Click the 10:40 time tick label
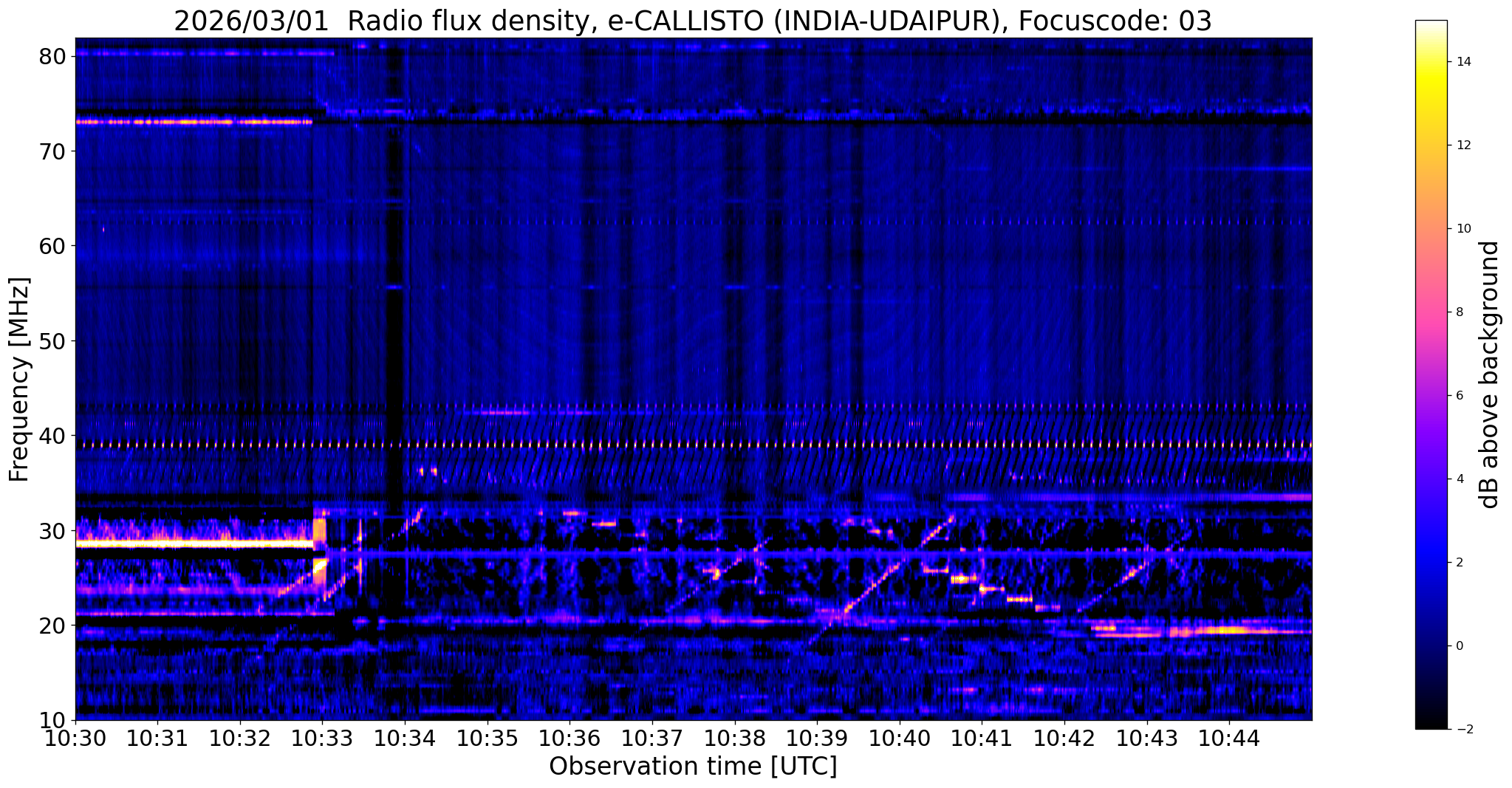 pos(900,738)
